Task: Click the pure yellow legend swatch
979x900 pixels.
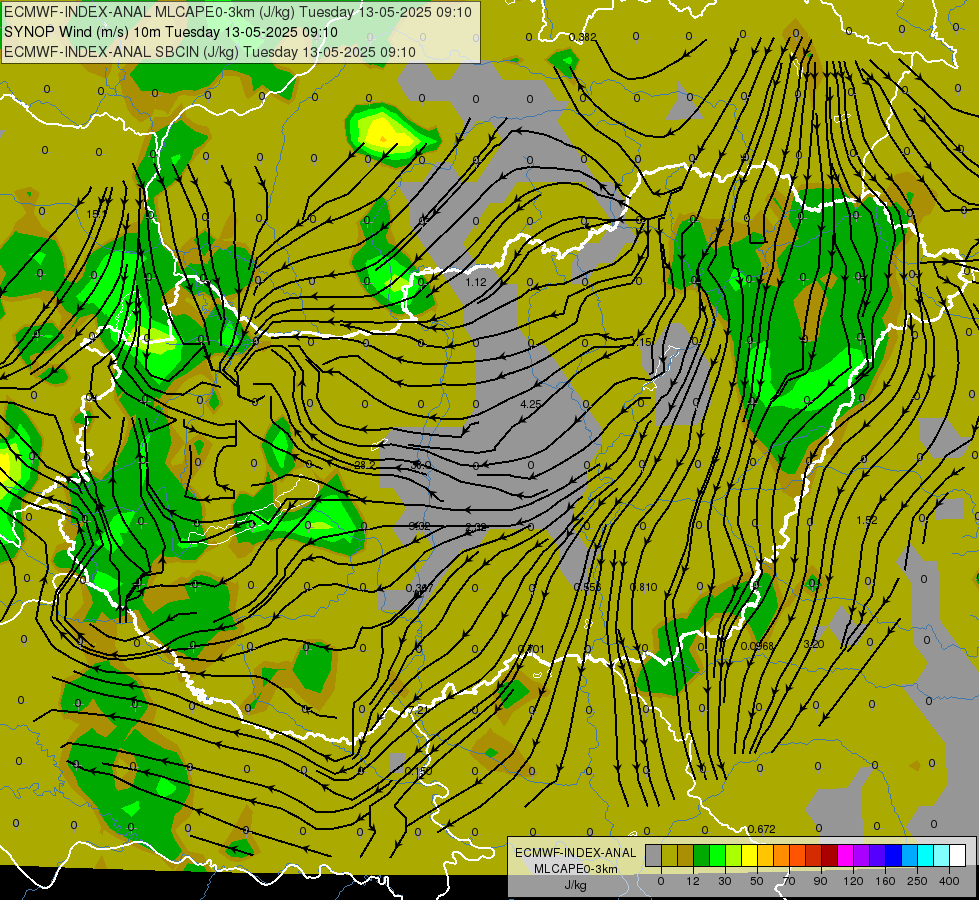Action: pyautogui.click(x=750, y=855)
